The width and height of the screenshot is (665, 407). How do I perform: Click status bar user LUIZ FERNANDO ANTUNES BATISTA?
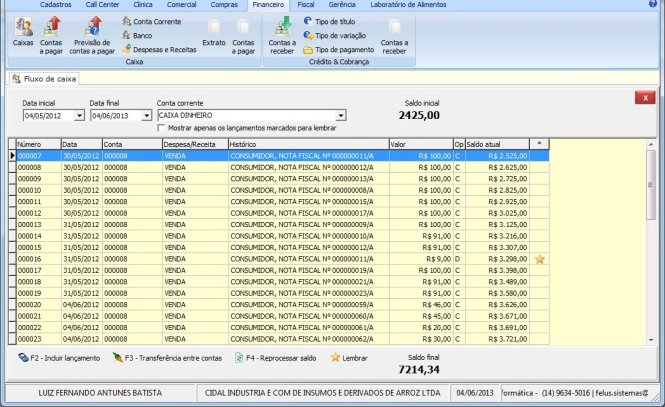tap(100, 393)
